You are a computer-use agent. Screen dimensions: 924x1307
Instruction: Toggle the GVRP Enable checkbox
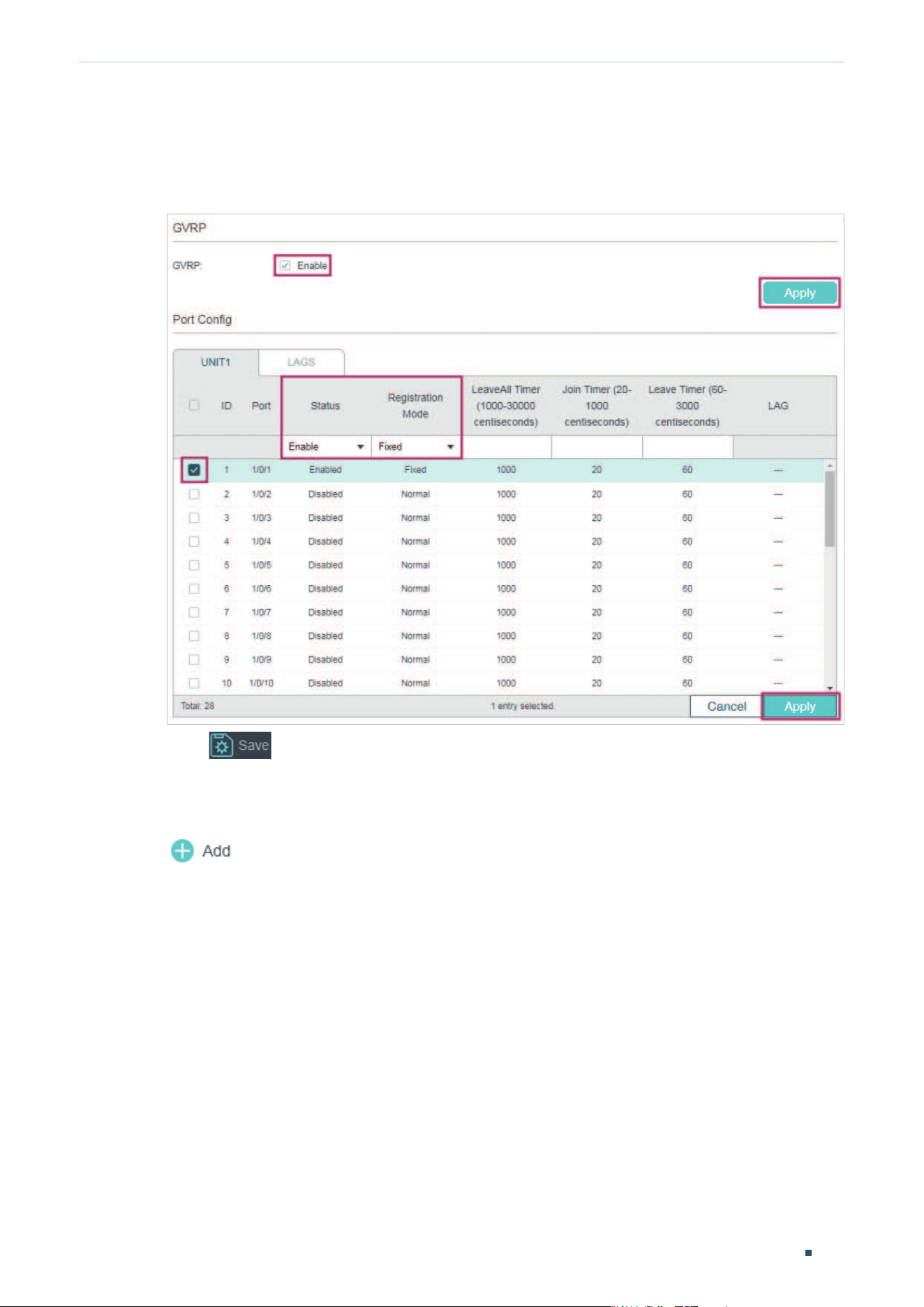point(285,265)
